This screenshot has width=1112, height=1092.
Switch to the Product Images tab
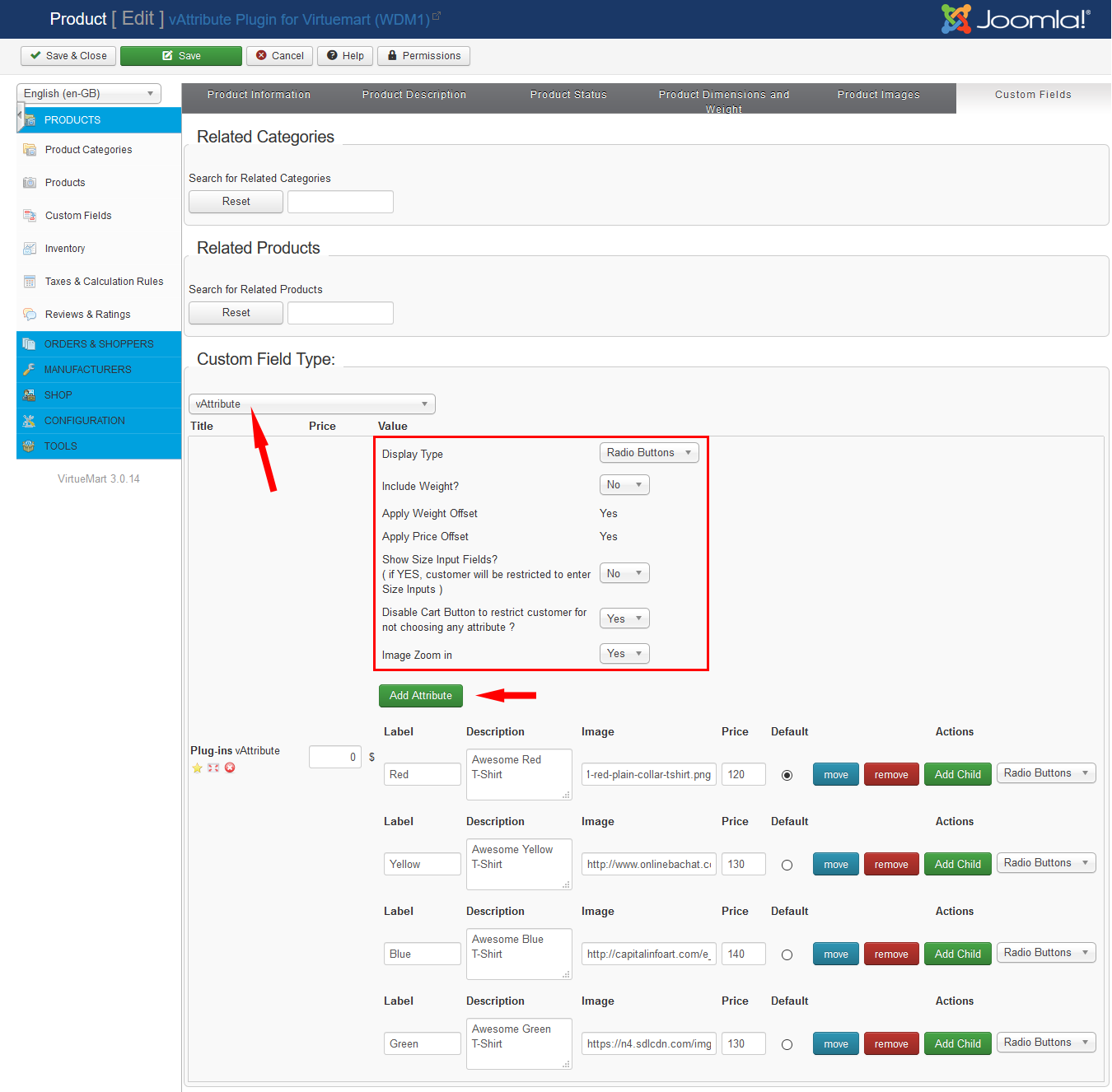click(878, 95)
